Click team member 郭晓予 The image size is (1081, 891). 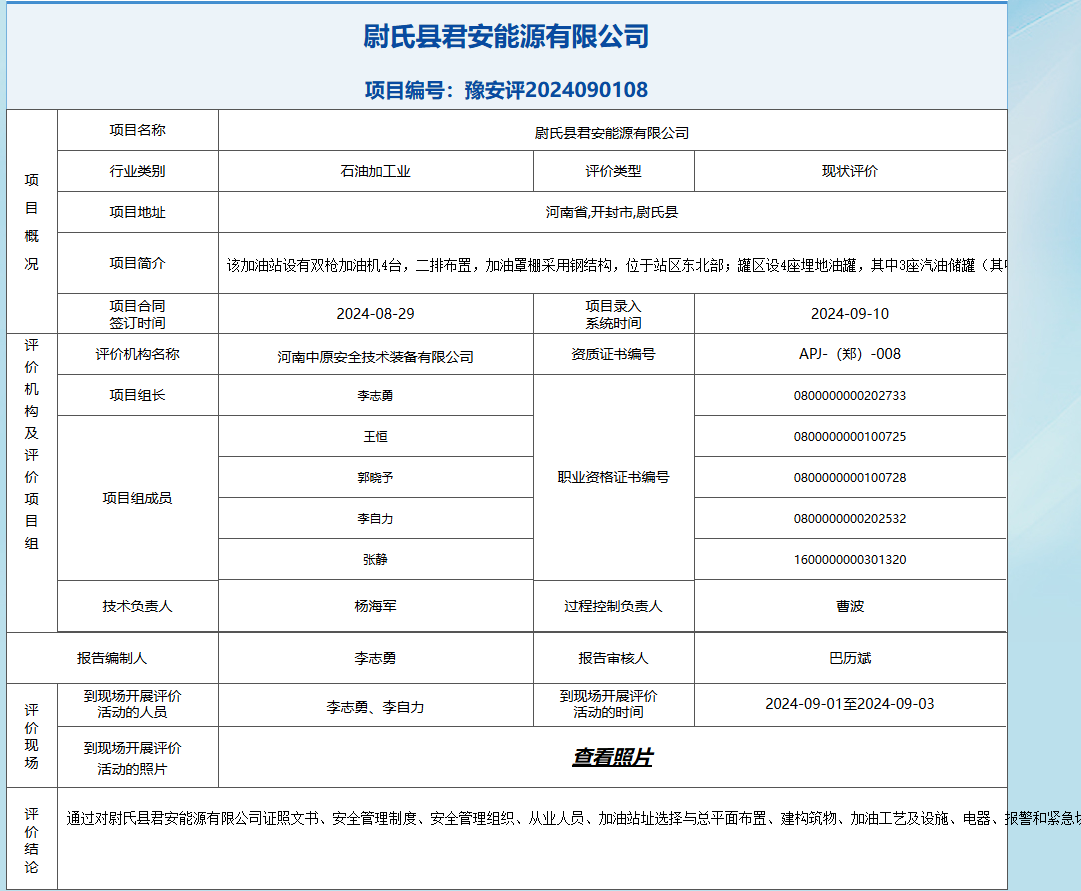(376, 477)
